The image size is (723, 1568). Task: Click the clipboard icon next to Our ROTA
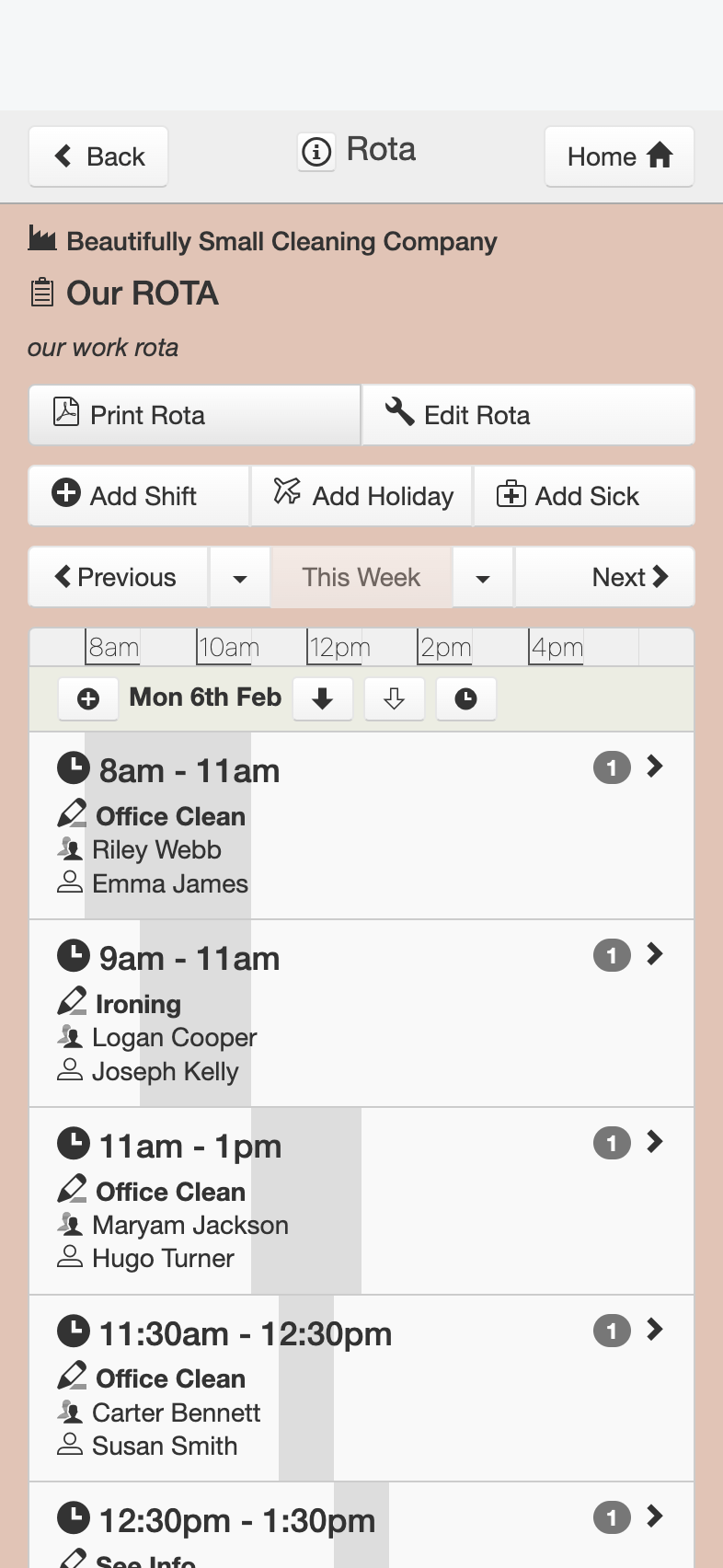(41, 293)
